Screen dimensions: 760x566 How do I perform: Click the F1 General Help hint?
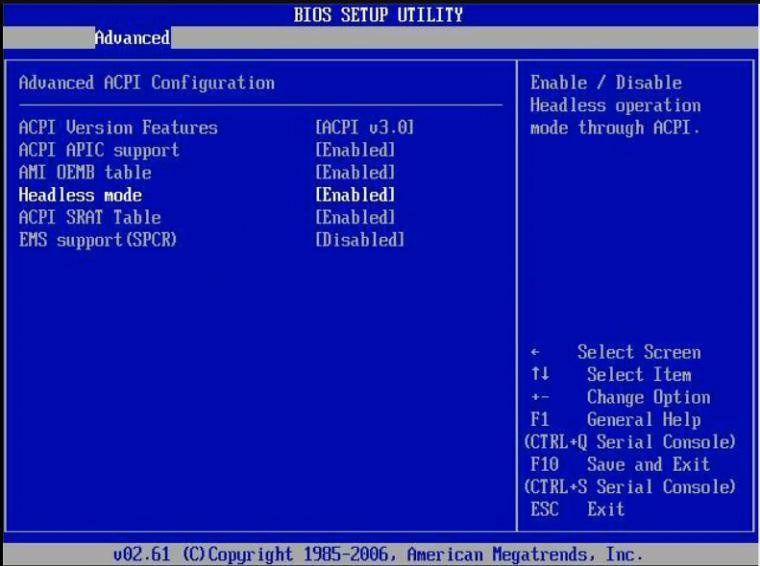pos(616,420)
